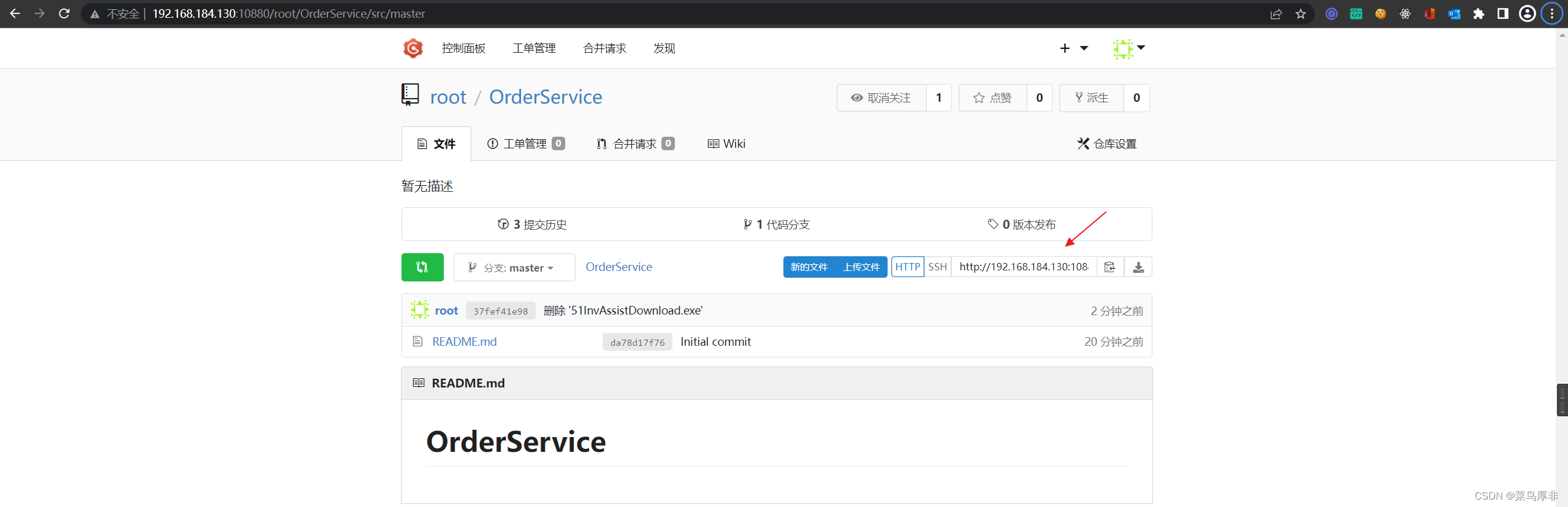The image size is (1568, 507).
Task: Click the watchers count 1
Action: [938, 98]
